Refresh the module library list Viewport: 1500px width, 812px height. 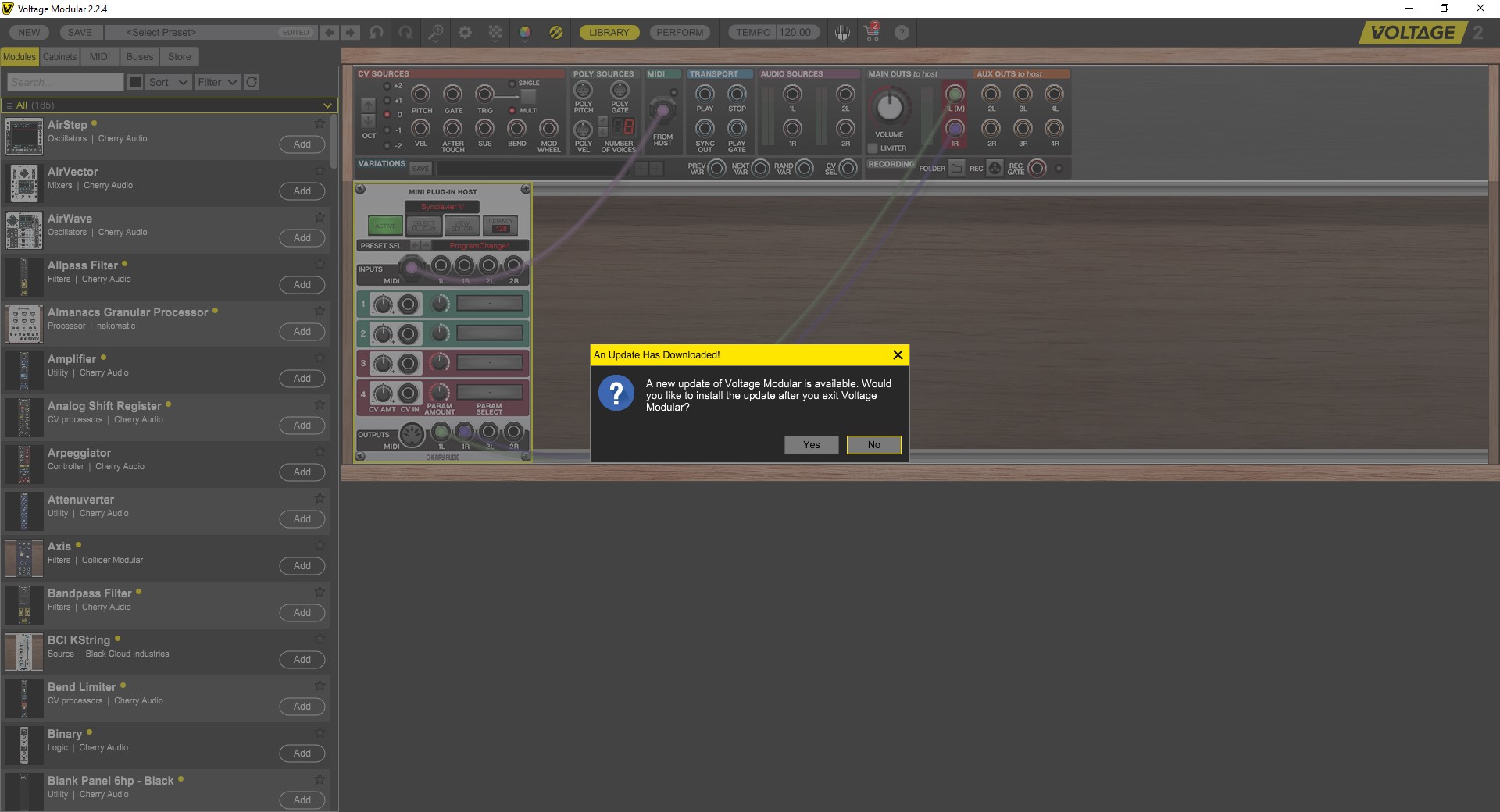[x=252, y=82]
